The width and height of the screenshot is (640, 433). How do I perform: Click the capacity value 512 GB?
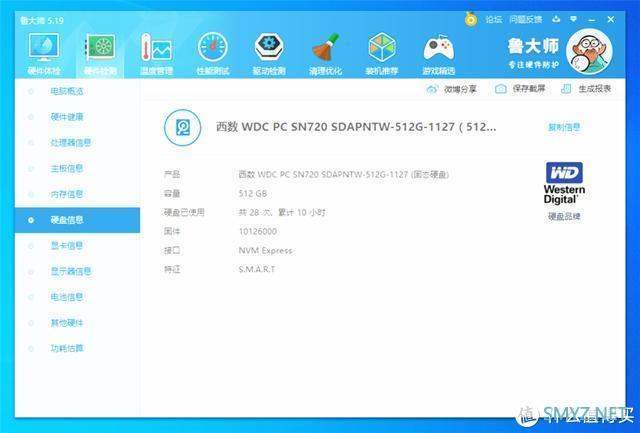tap(253, 193)
